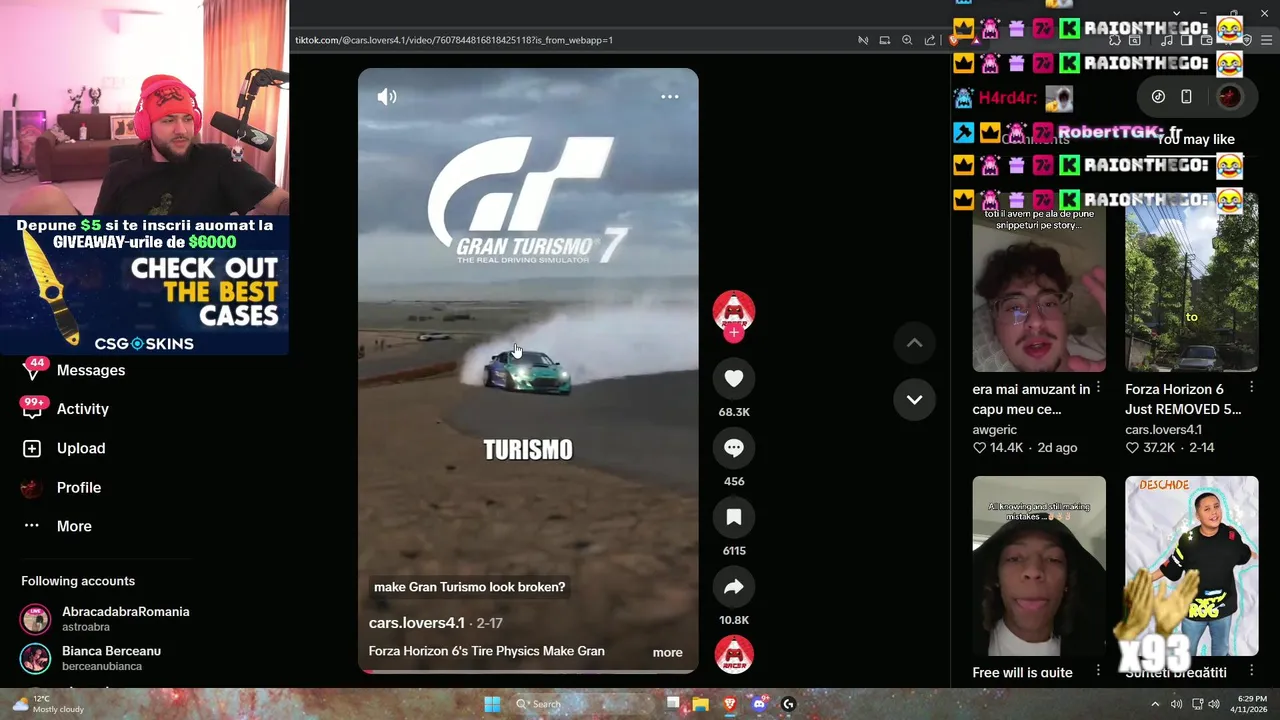Open options menu for 'Forza Horizon 6' recommendation

pyautogui.click(x=1251, y=387)
